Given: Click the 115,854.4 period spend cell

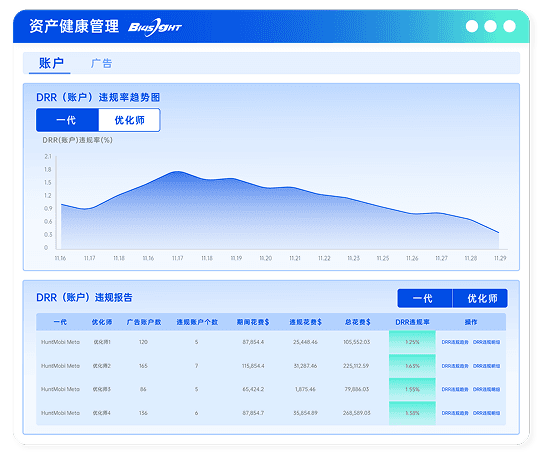Looking at the screenshot, I should [x=253, y=366].
